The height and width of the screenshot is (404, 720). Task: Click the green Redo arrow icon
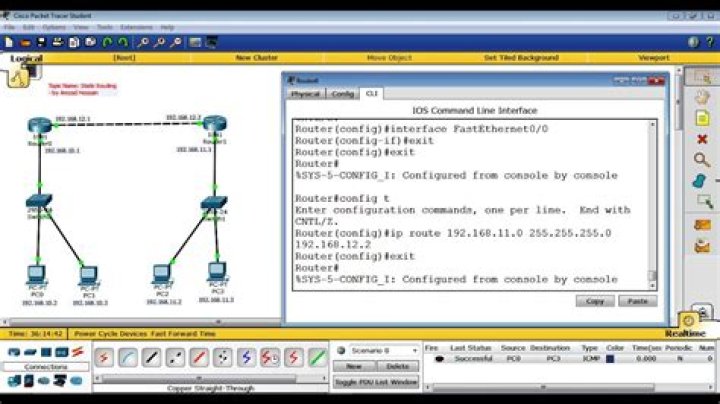pos(123,43)
